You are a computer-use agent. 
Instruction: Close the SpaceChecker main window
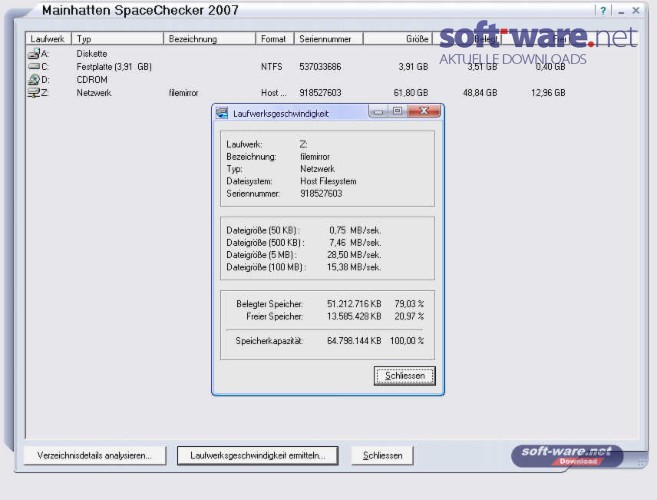click(x=636, y=10)
